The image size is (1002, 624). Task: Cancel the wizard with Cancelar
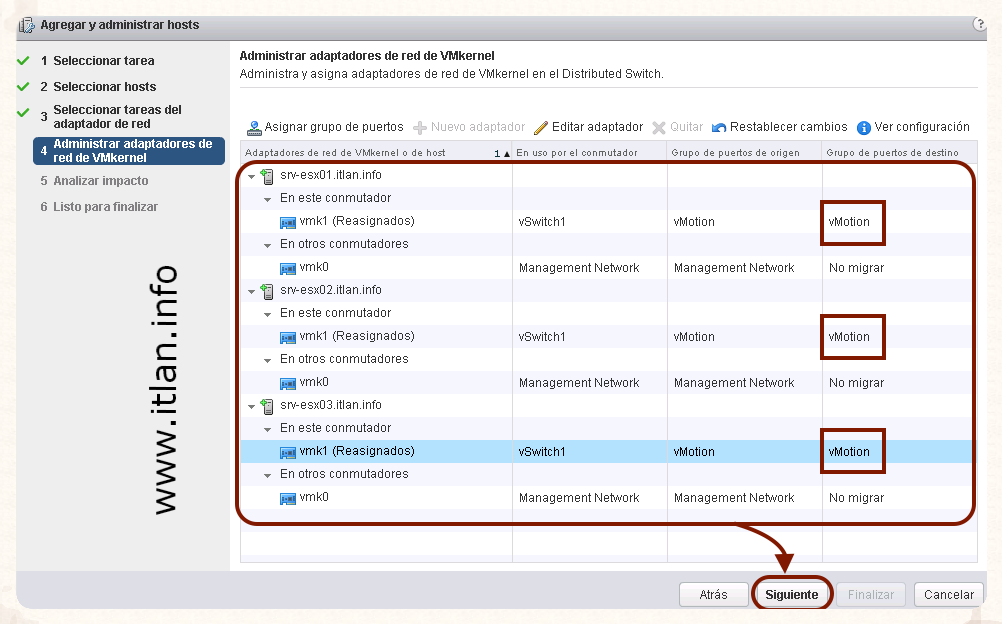(x=948, y=594)
